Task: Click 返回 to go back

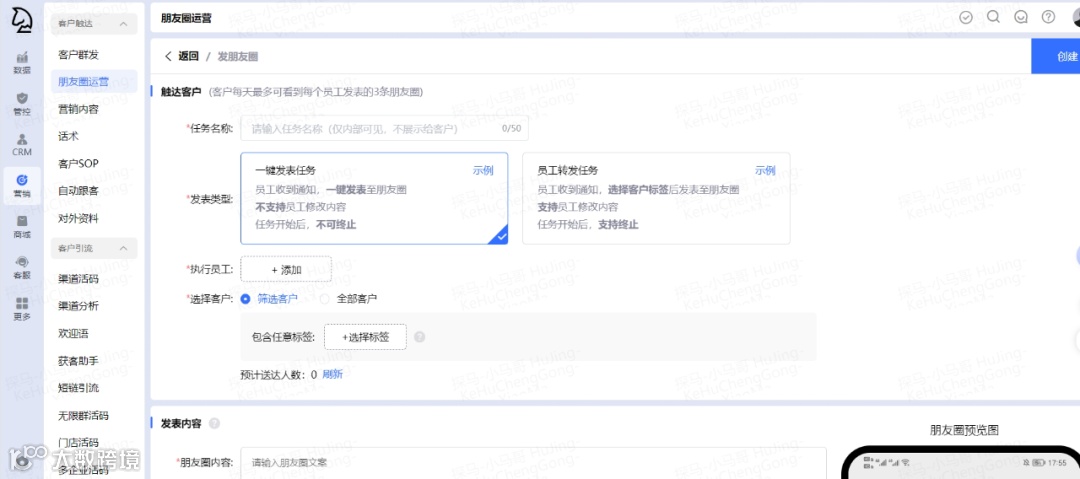Action: 189,57
